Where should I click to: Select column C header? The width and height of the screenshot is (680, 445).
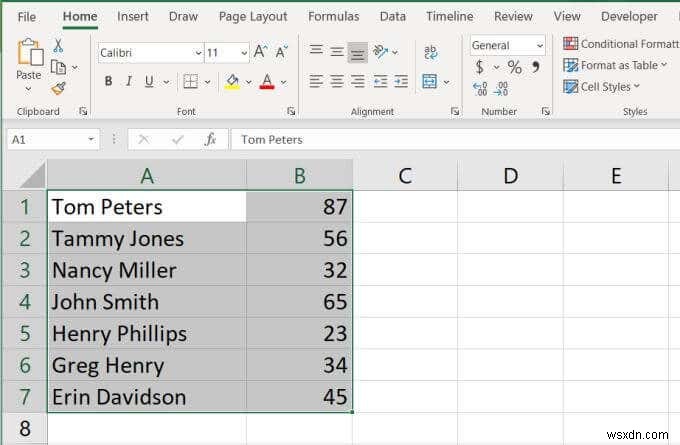(405, 176)
